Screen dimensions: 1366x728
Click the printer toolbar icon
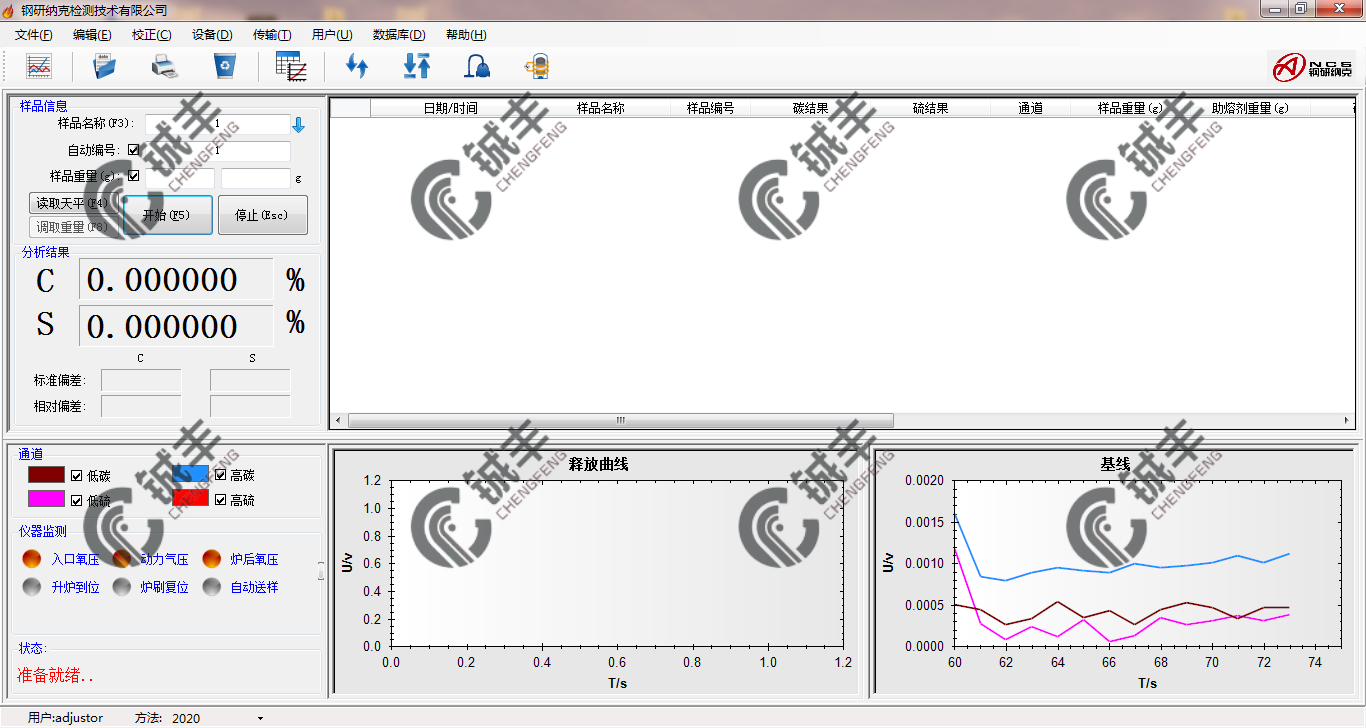[164, 67]
